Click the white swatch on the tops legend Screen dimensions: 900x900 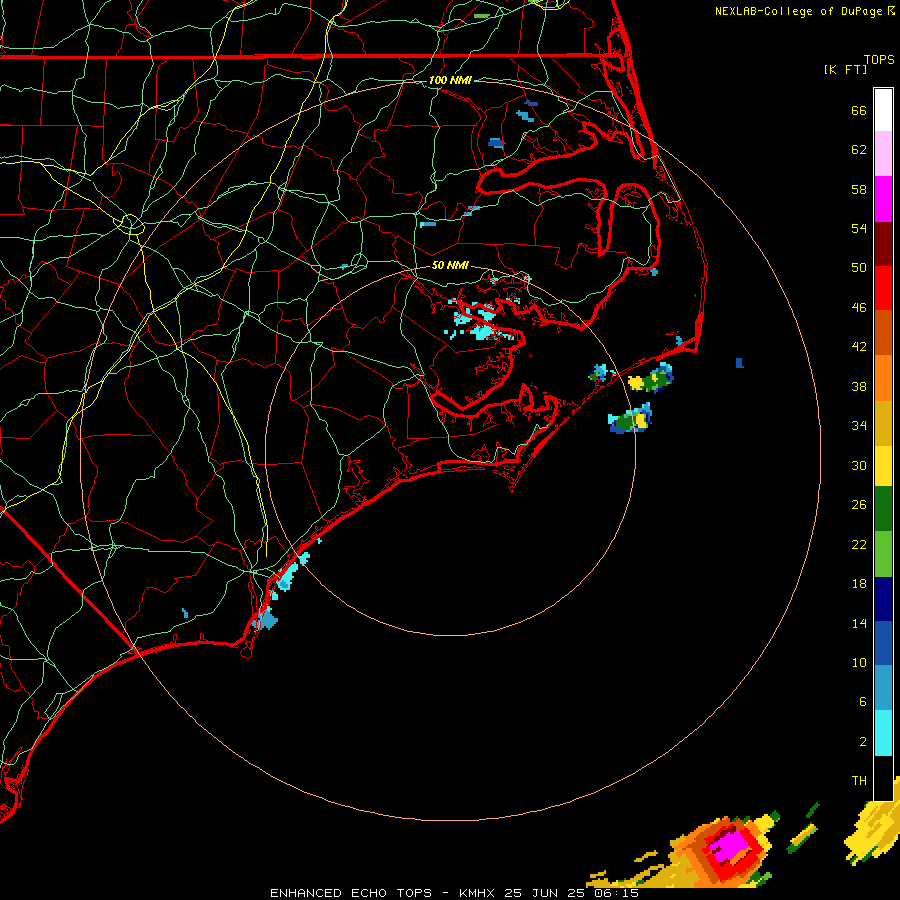[883, 110]
